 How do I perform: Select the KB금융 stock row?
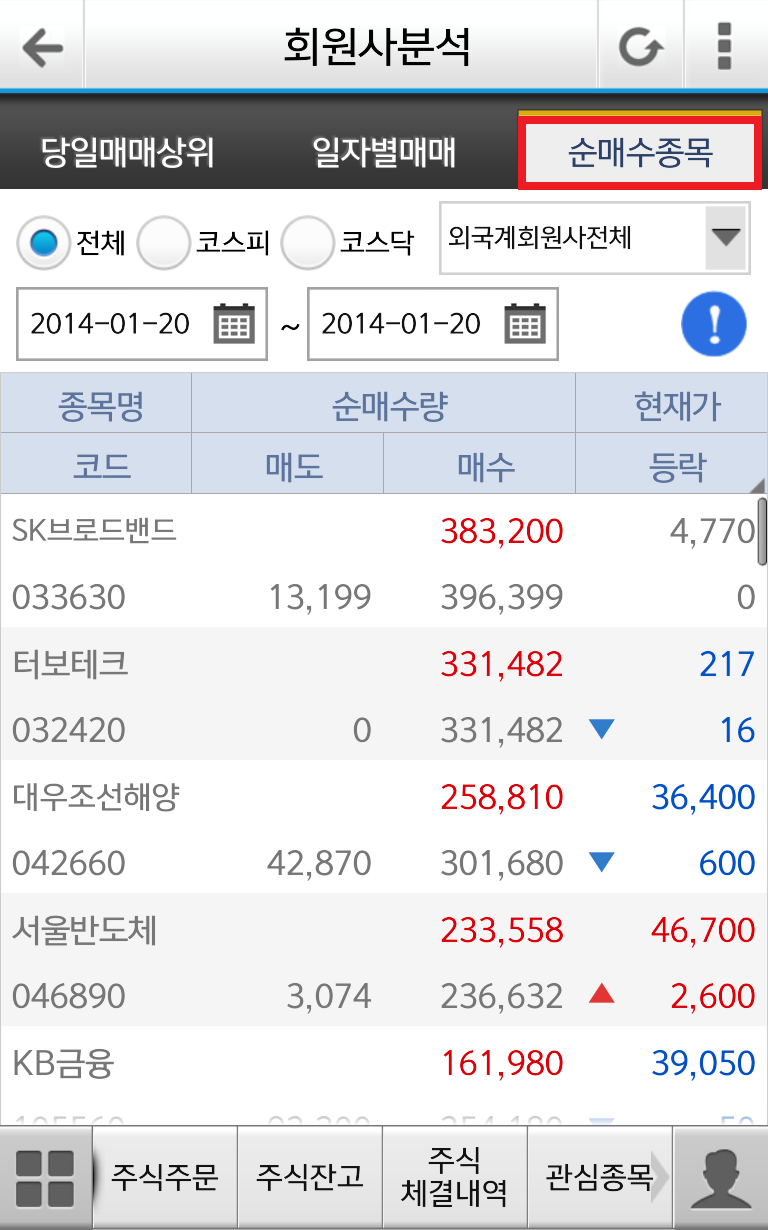(384, 1076)
